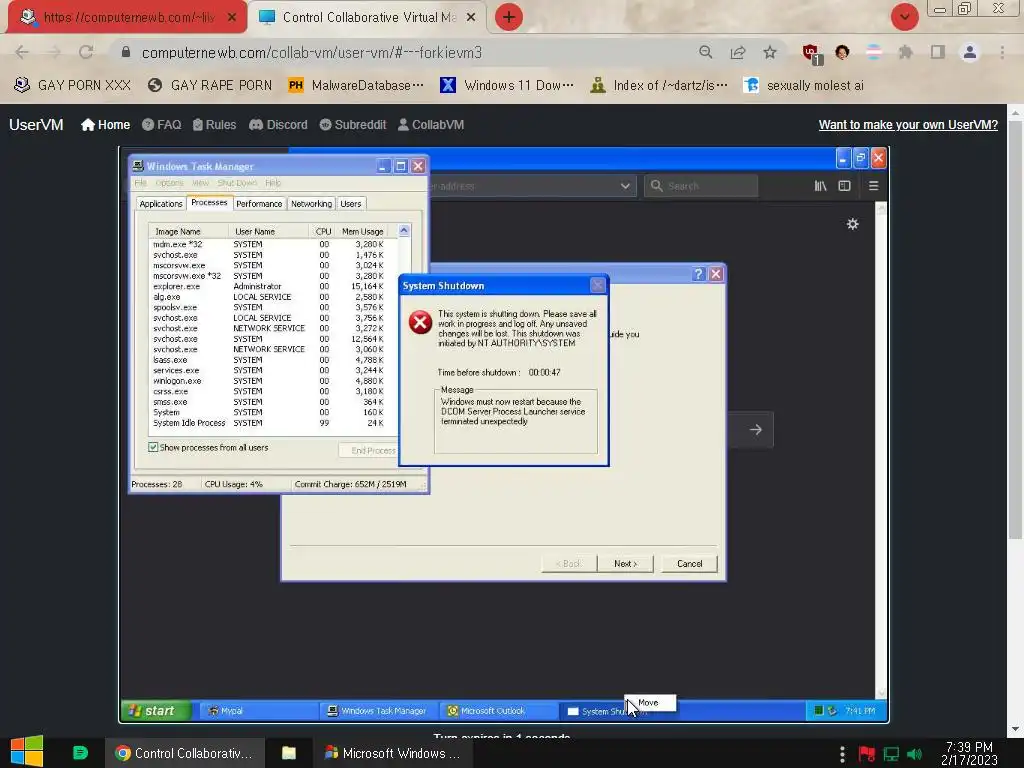The image size is (1024, 768).
Task: Click the Home nav link
Action: (105, 125)
